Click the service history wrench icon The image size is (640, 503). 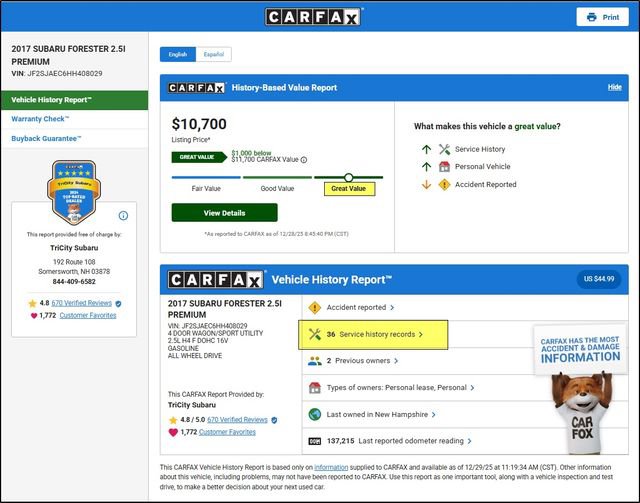pyautogui.click(x=315, y=334)
